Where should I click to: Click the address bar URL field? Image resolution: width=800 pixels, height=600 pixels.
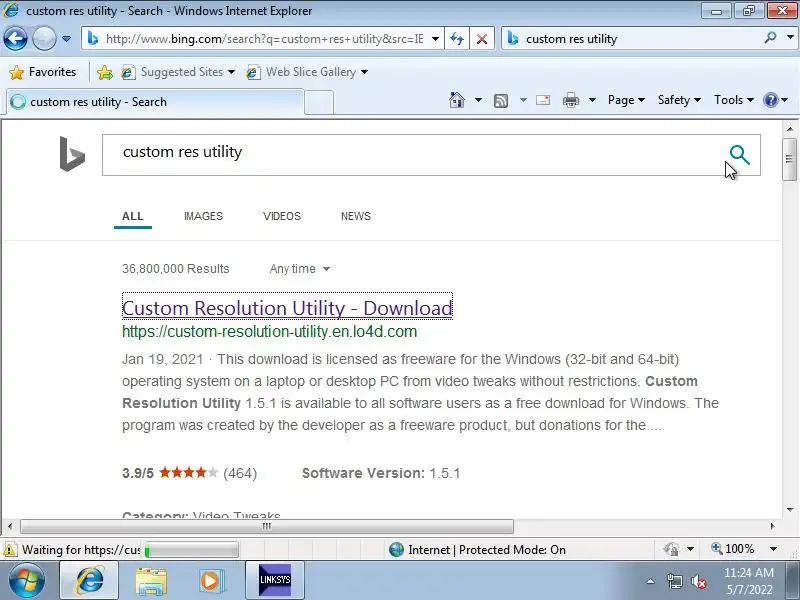[264, 39]
